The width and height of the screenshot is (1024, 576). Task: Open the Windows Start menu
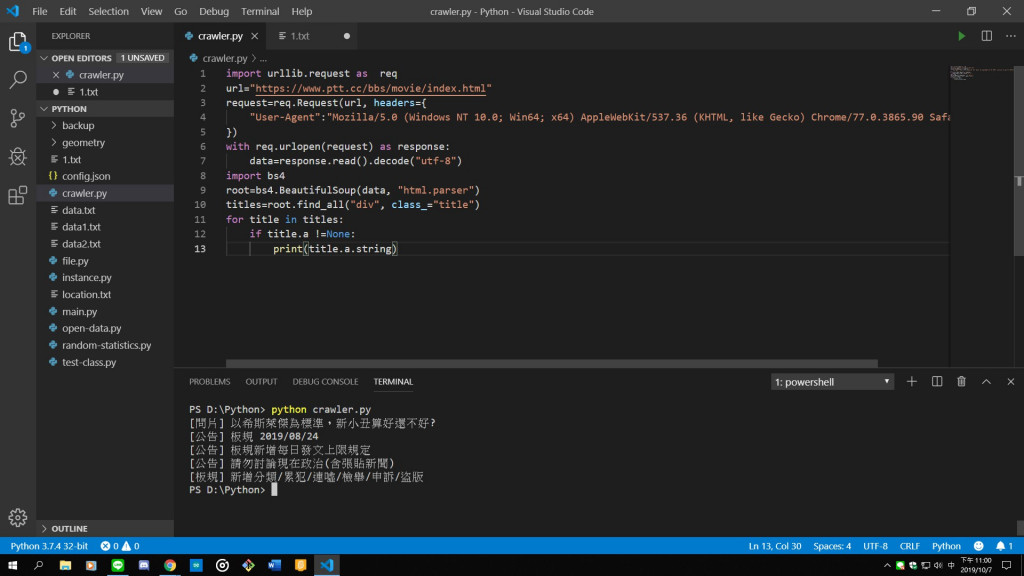pyautogui.click(x=12, y=565)
